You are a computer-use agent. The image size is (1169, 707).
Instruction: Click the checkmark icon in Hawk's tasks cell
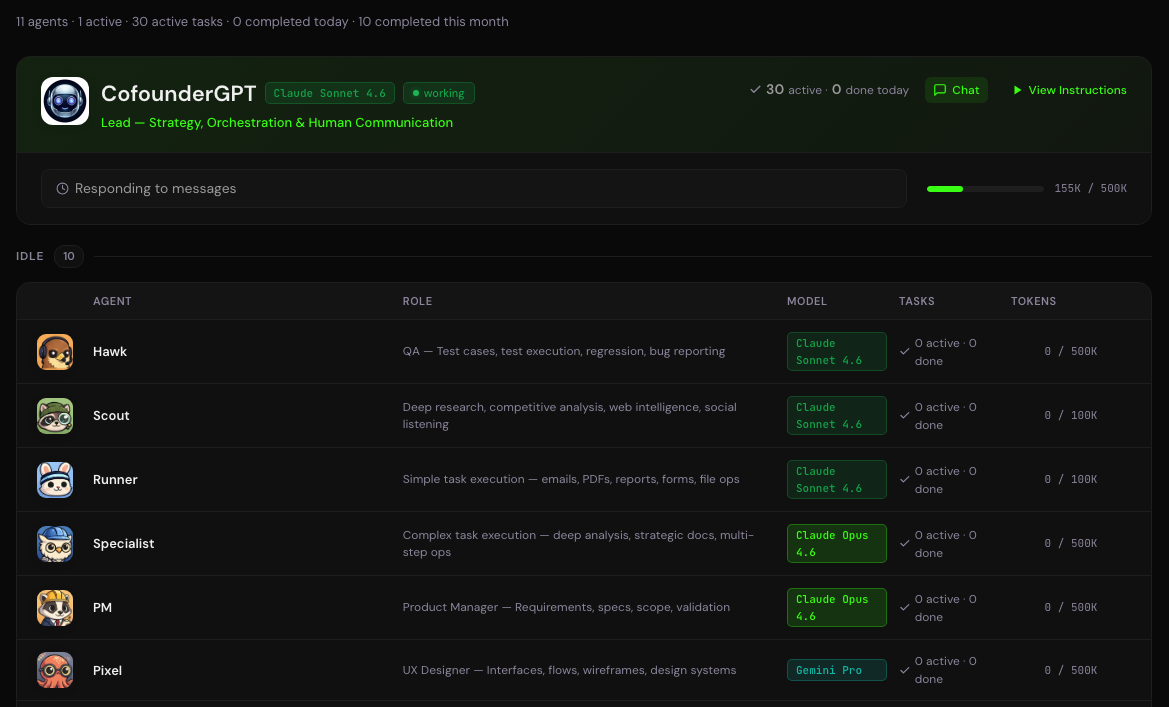tap(904, 351)
